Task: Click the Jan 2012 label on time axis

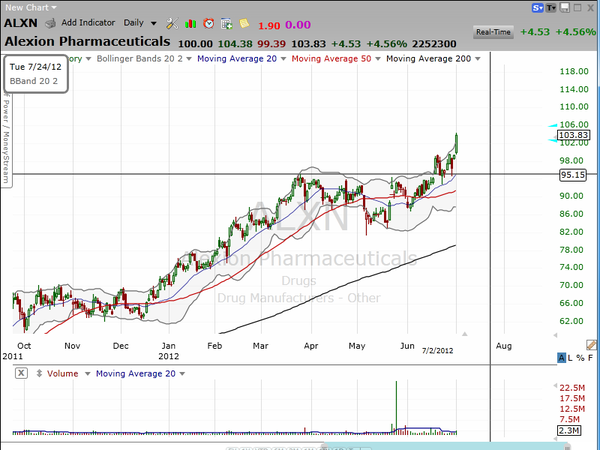Action: [x=168, y=351]
